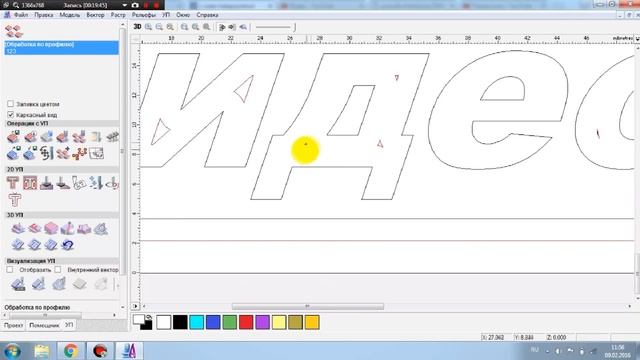The height and width of the screenshot is (360, 640).
Task: Open the toolpath sheet icon ending Операции second row
Action: (x=96, y=153)
